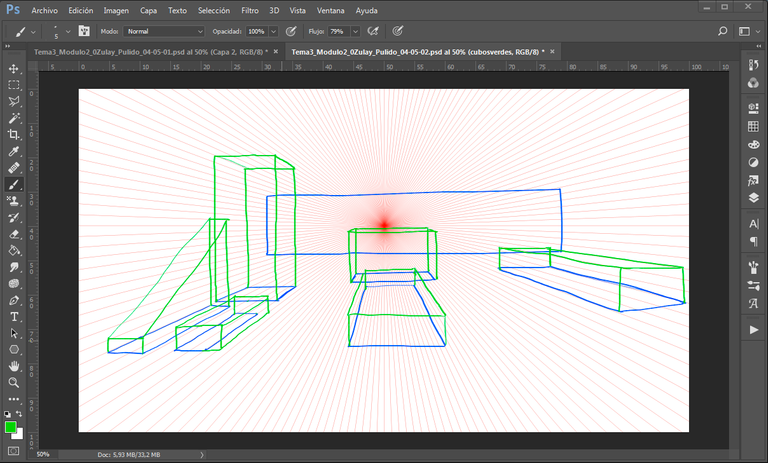Enable airbrush-style build-up effects

point(373,31)
